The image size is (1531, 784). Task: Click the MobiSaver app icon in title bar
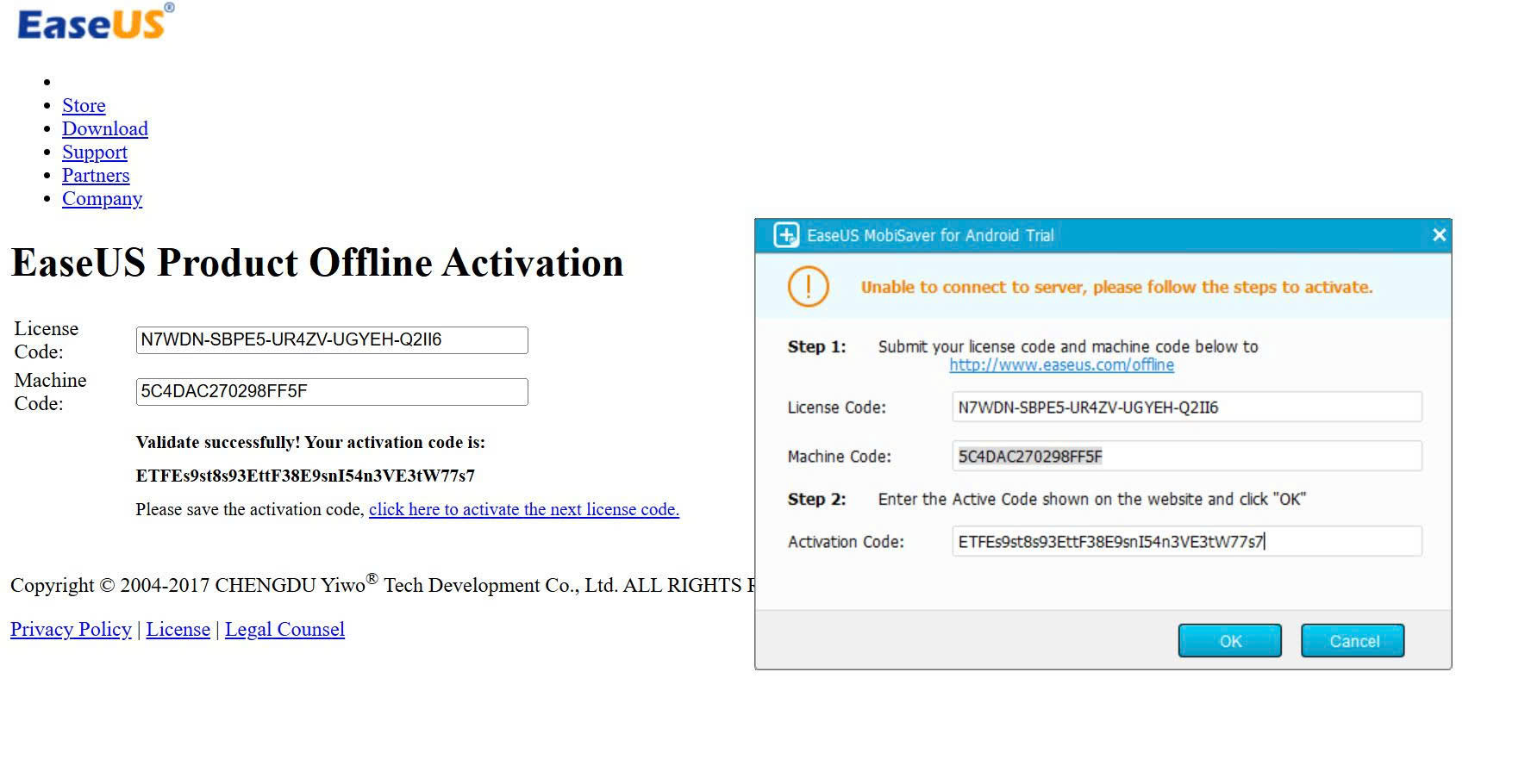click(786, 235)
